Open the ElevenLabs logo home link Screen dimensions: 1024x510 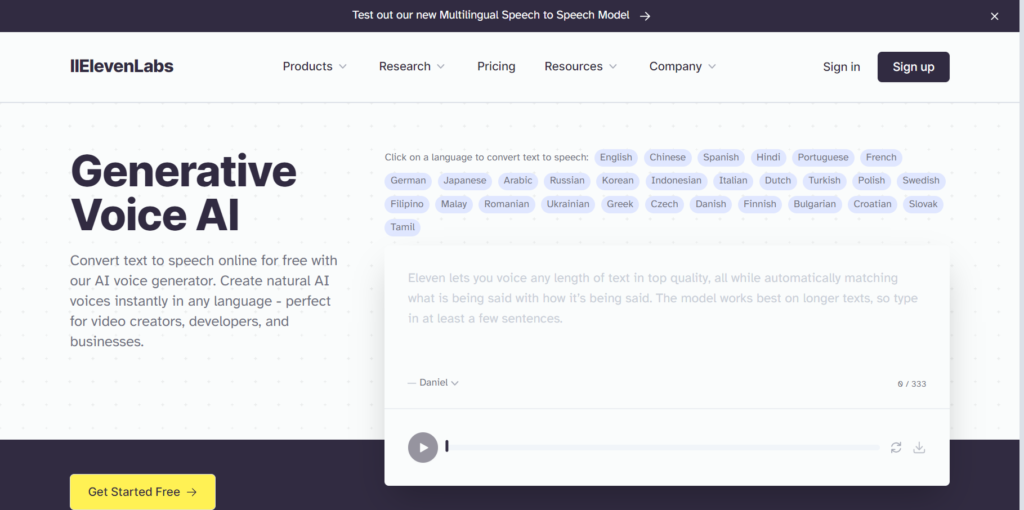(122, 66)
